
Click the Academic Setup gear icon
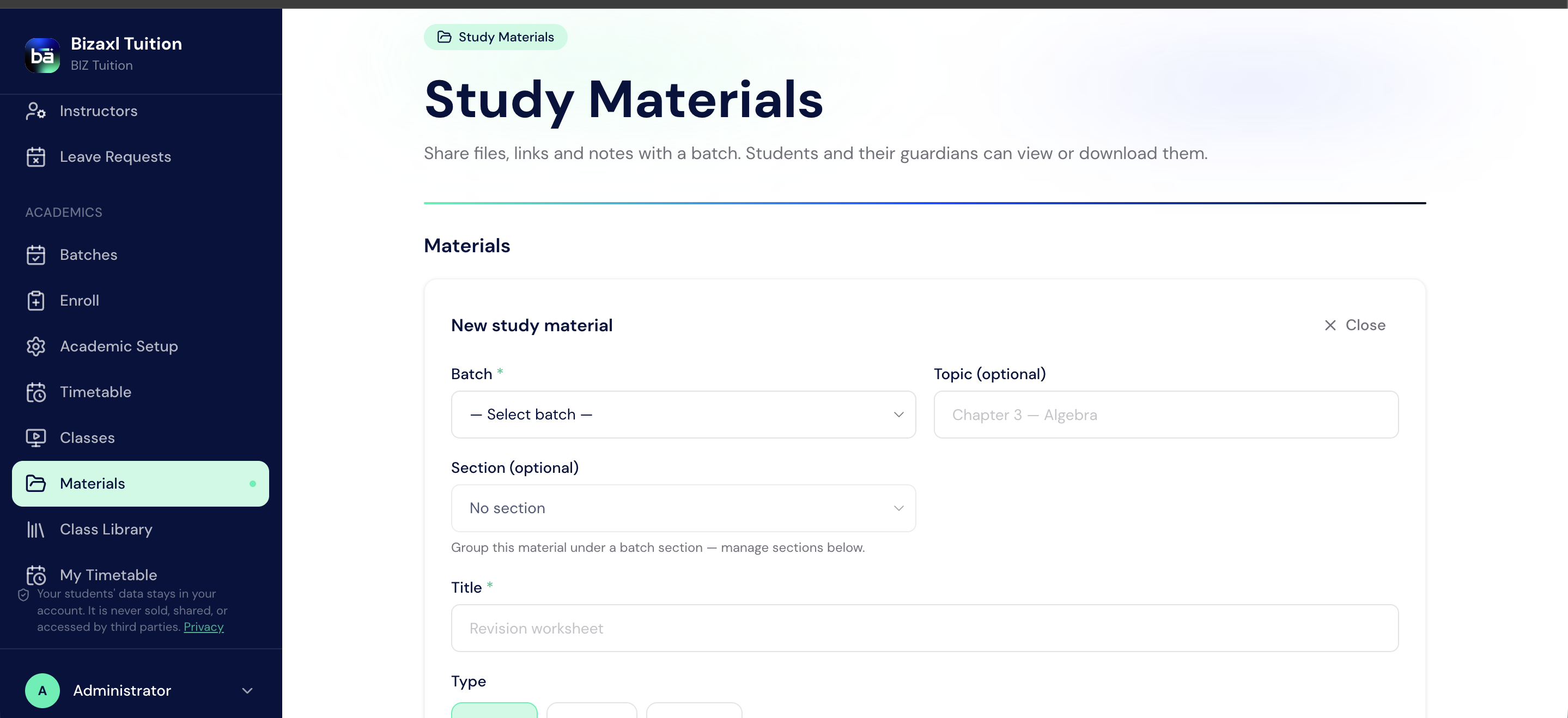36,346
